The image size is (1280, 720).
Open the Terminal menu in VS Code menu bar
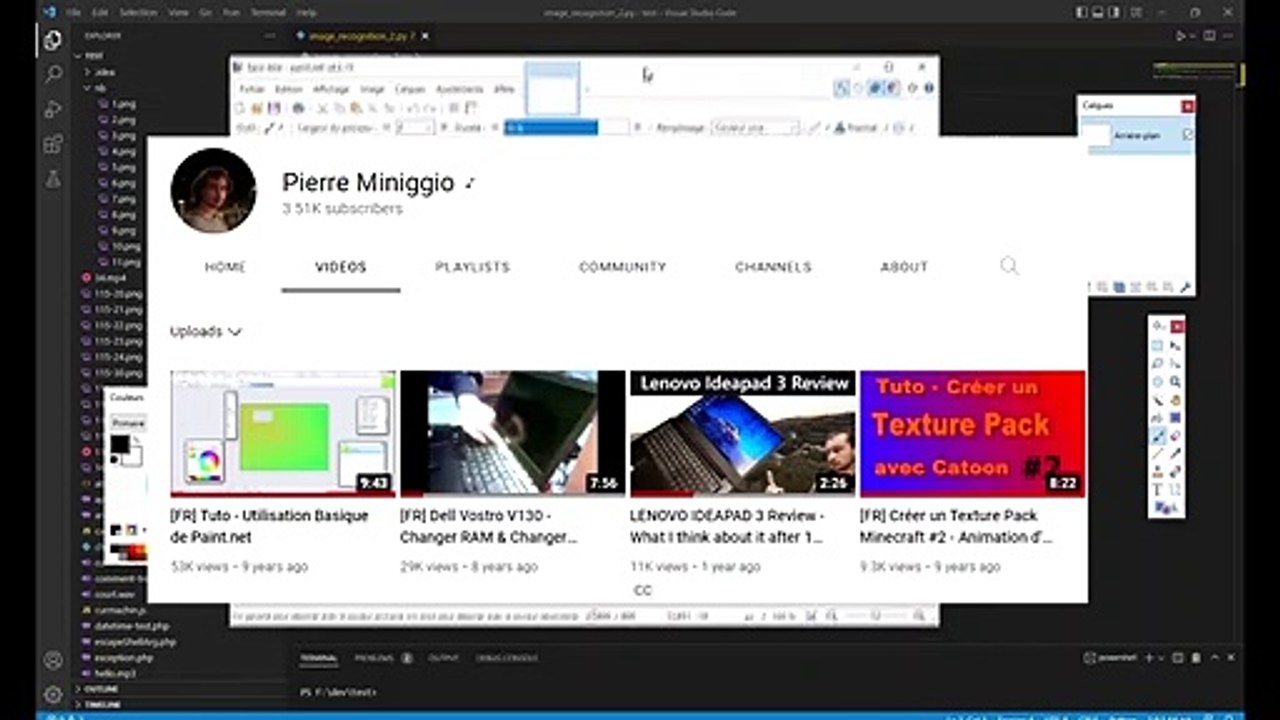point(268,13)
